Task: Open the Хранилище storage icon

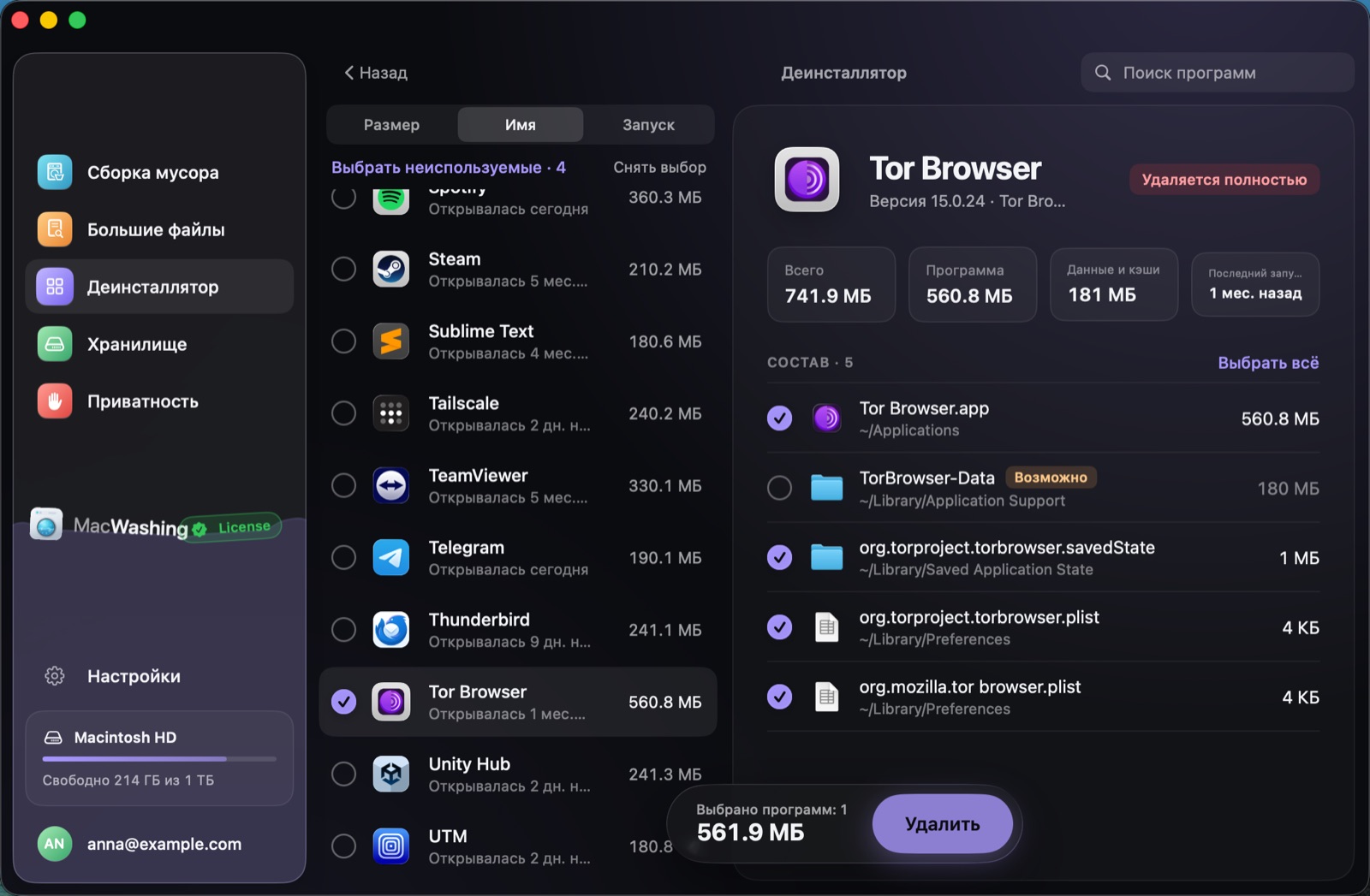Action: point(55,344)
